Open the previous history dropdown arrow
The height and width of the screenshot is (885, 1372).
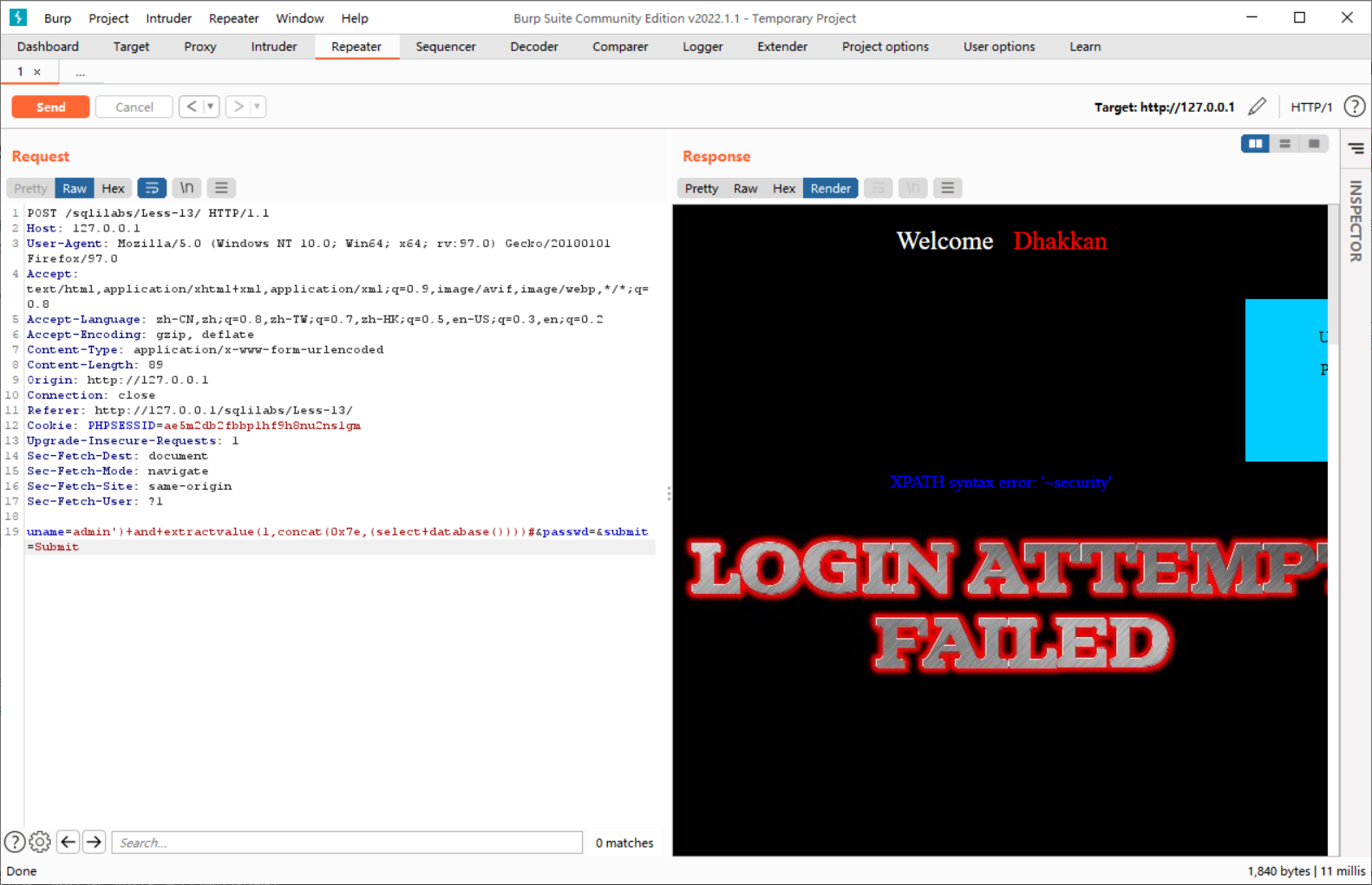(x=210, y=107)
